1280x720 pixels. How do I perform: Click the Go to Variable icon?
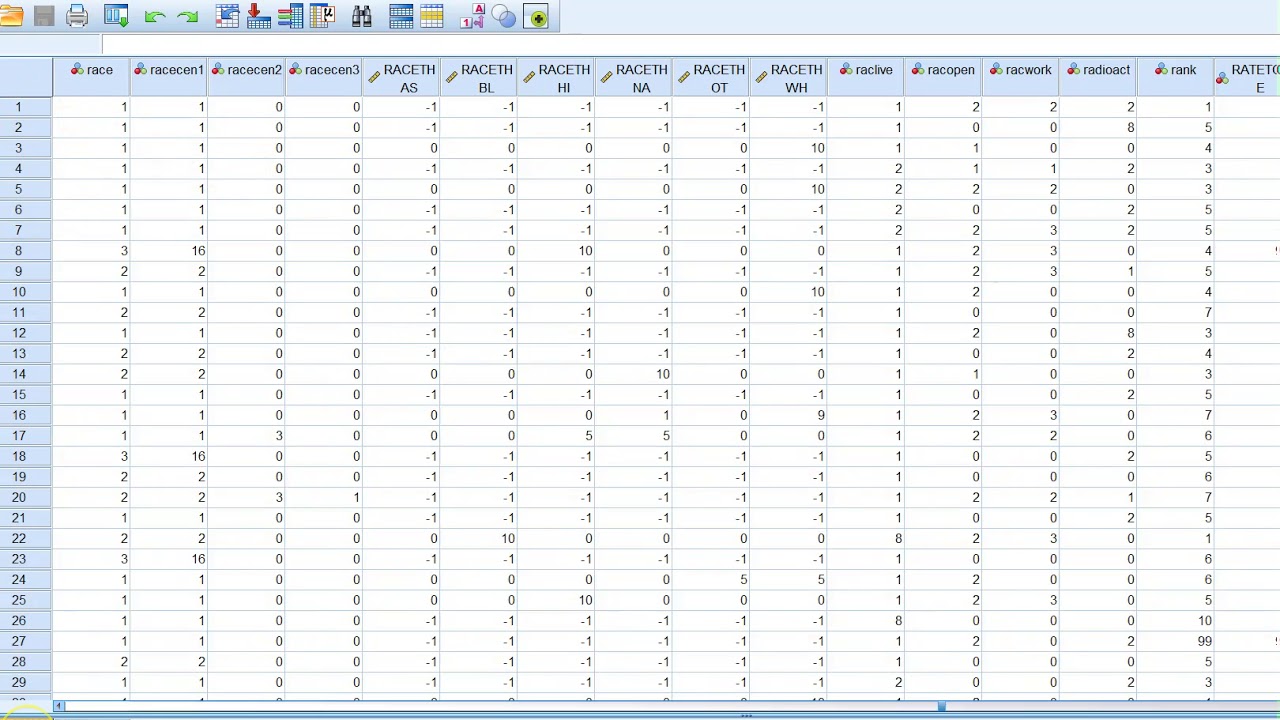pyautogui.click(x=258, y=16)
